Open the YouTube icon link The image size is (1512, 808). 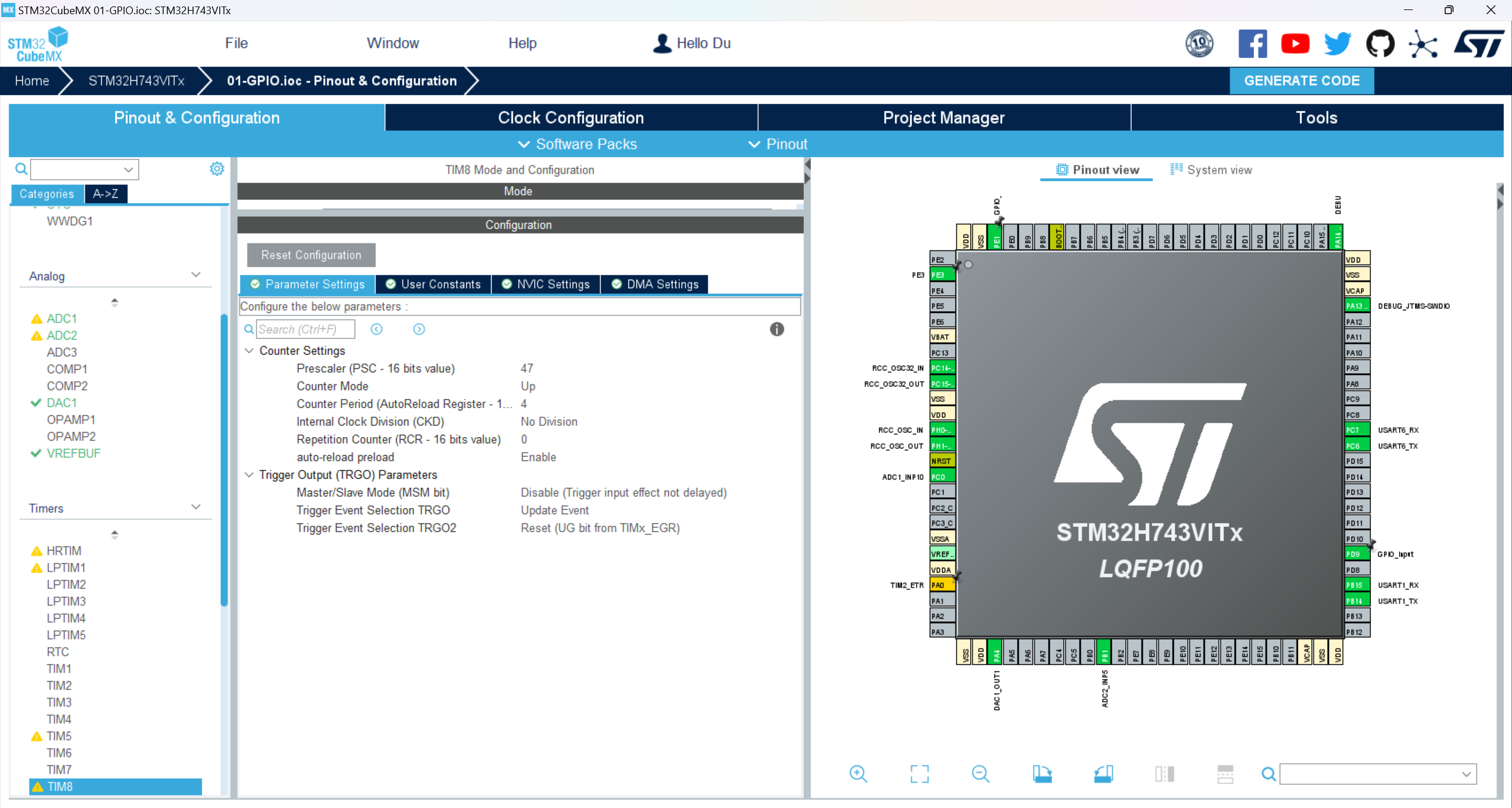pos(1295,44)
